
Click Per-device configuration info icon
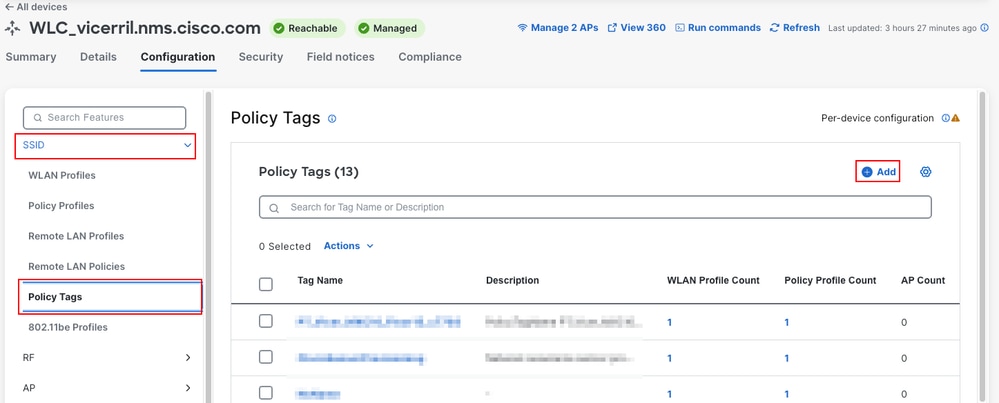945,118
